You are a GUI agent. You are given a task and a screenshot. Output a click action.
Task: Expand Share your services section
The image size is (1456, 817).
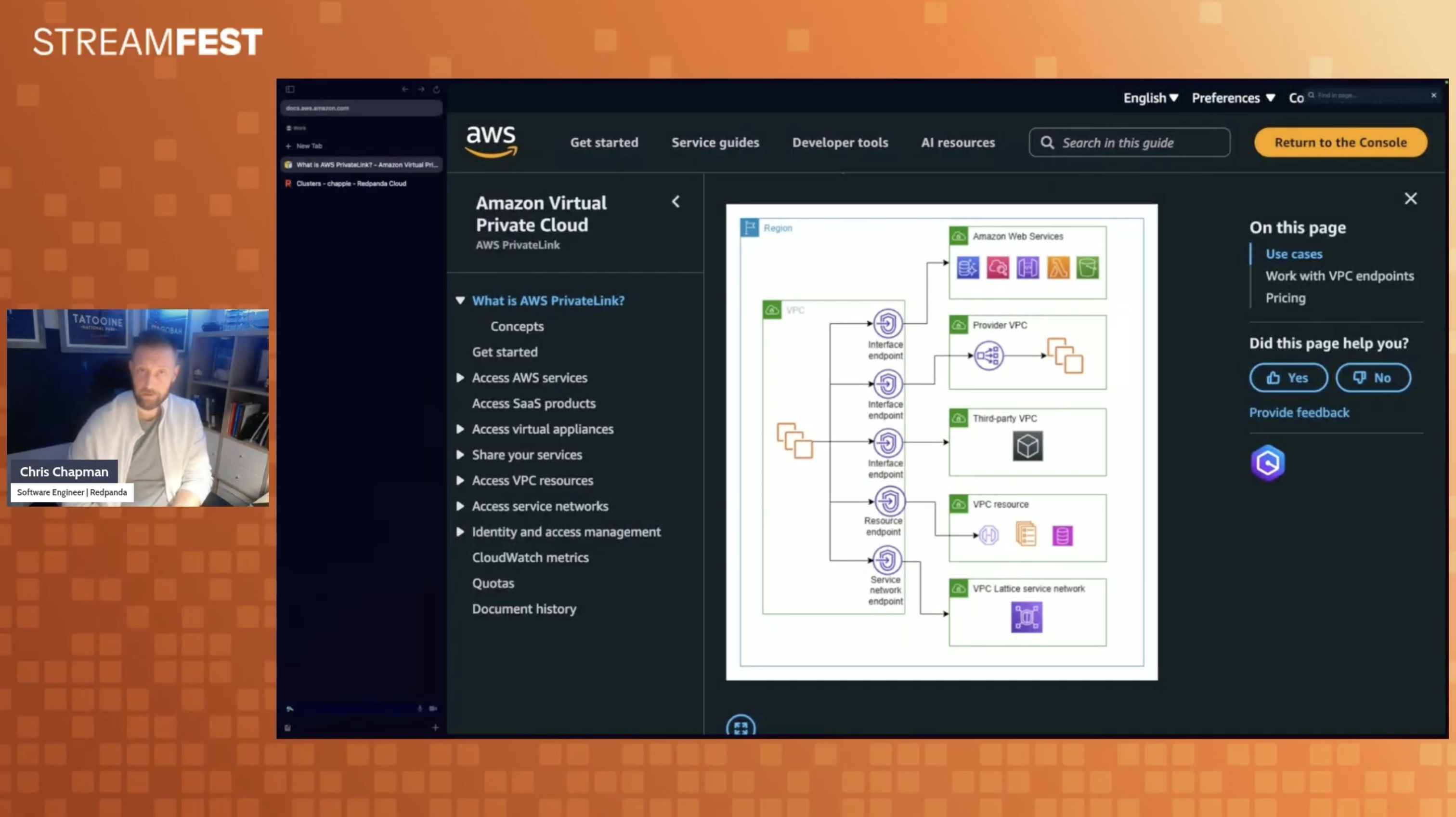coord(460,455)
